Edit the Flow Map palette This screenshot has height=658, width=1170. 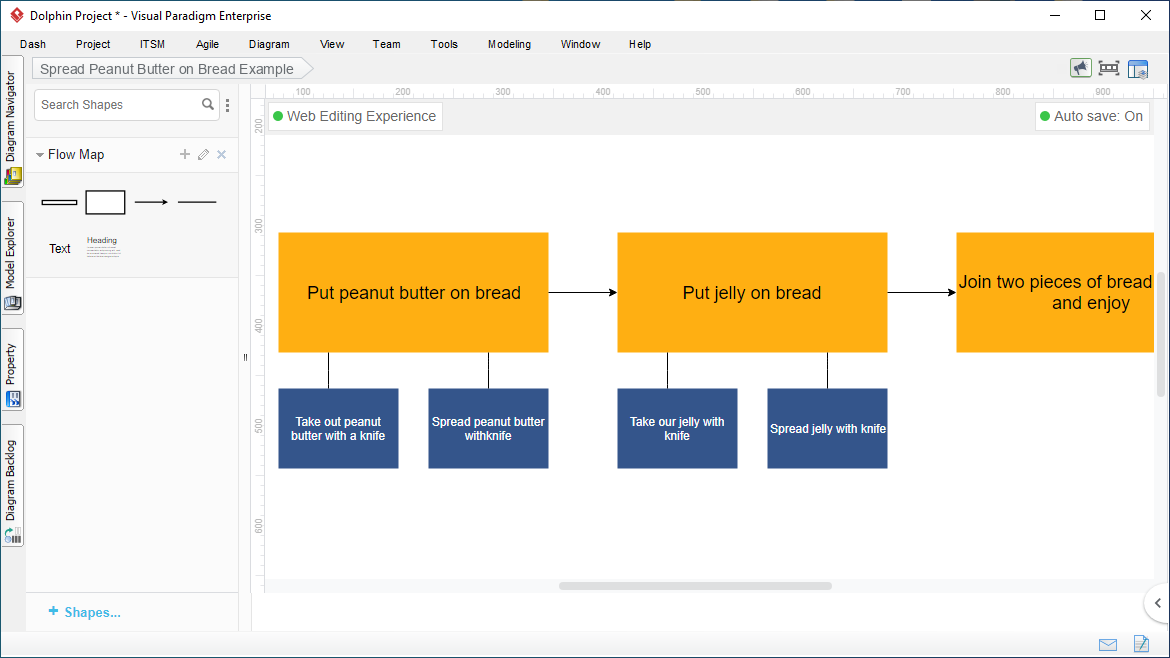point(203,154)
